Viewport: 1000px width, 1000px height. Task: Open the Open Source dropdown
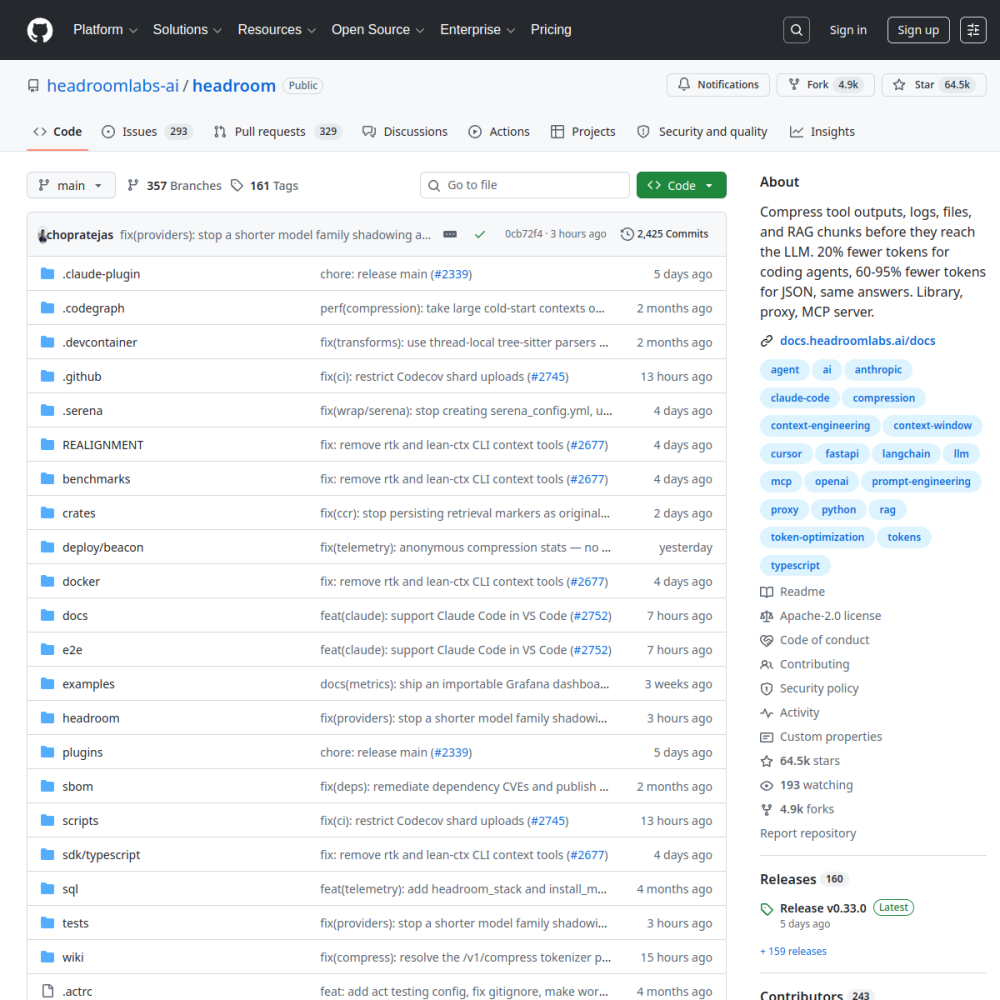tap(378, 30)
